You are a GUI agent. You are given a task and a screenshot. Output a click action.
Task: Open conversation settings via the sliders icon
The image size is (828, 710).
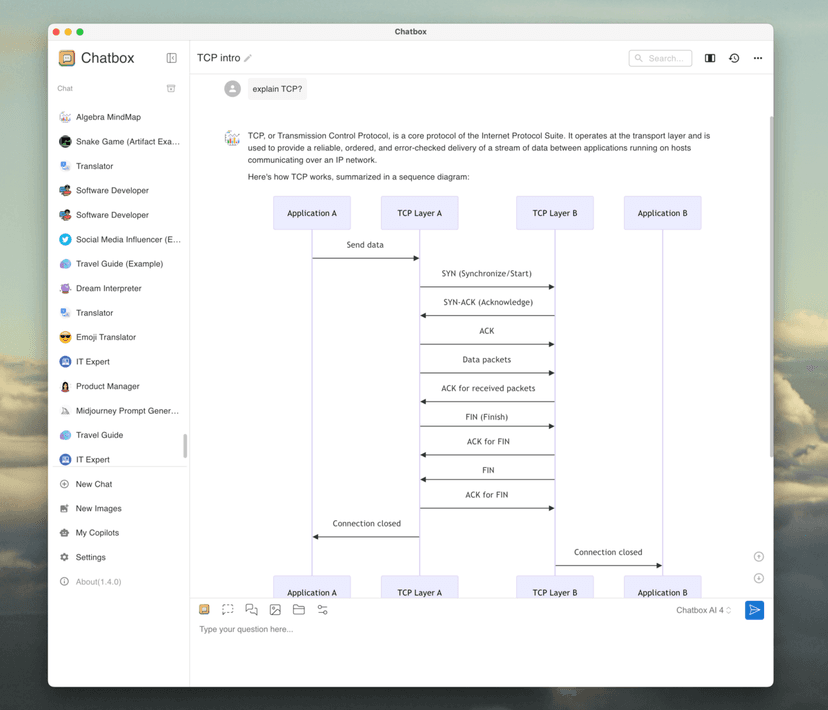click(322, 610)
